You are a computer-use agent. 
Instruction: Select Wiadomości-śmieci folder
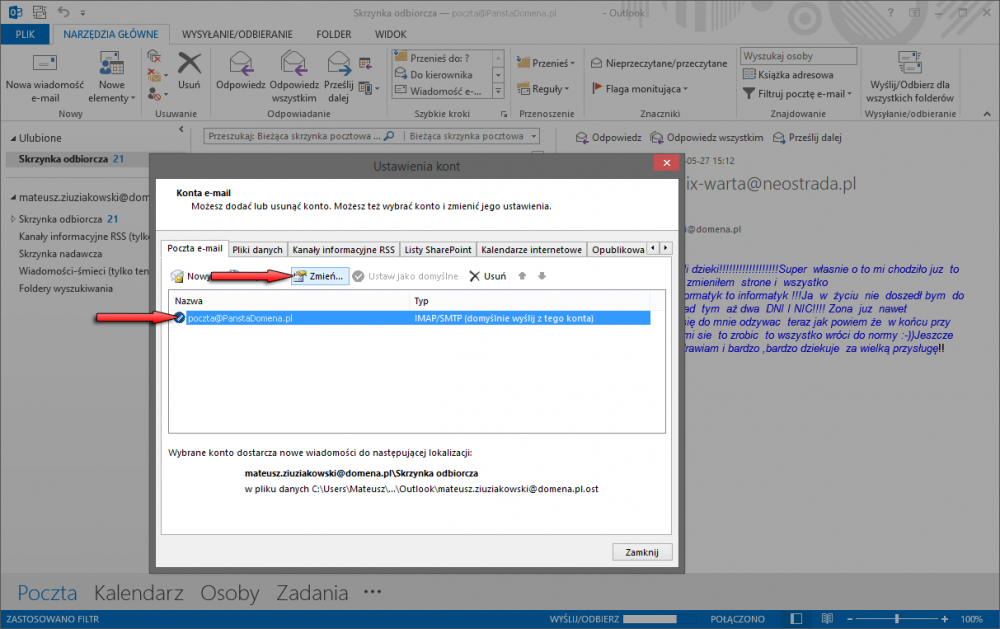coord(84,271)
